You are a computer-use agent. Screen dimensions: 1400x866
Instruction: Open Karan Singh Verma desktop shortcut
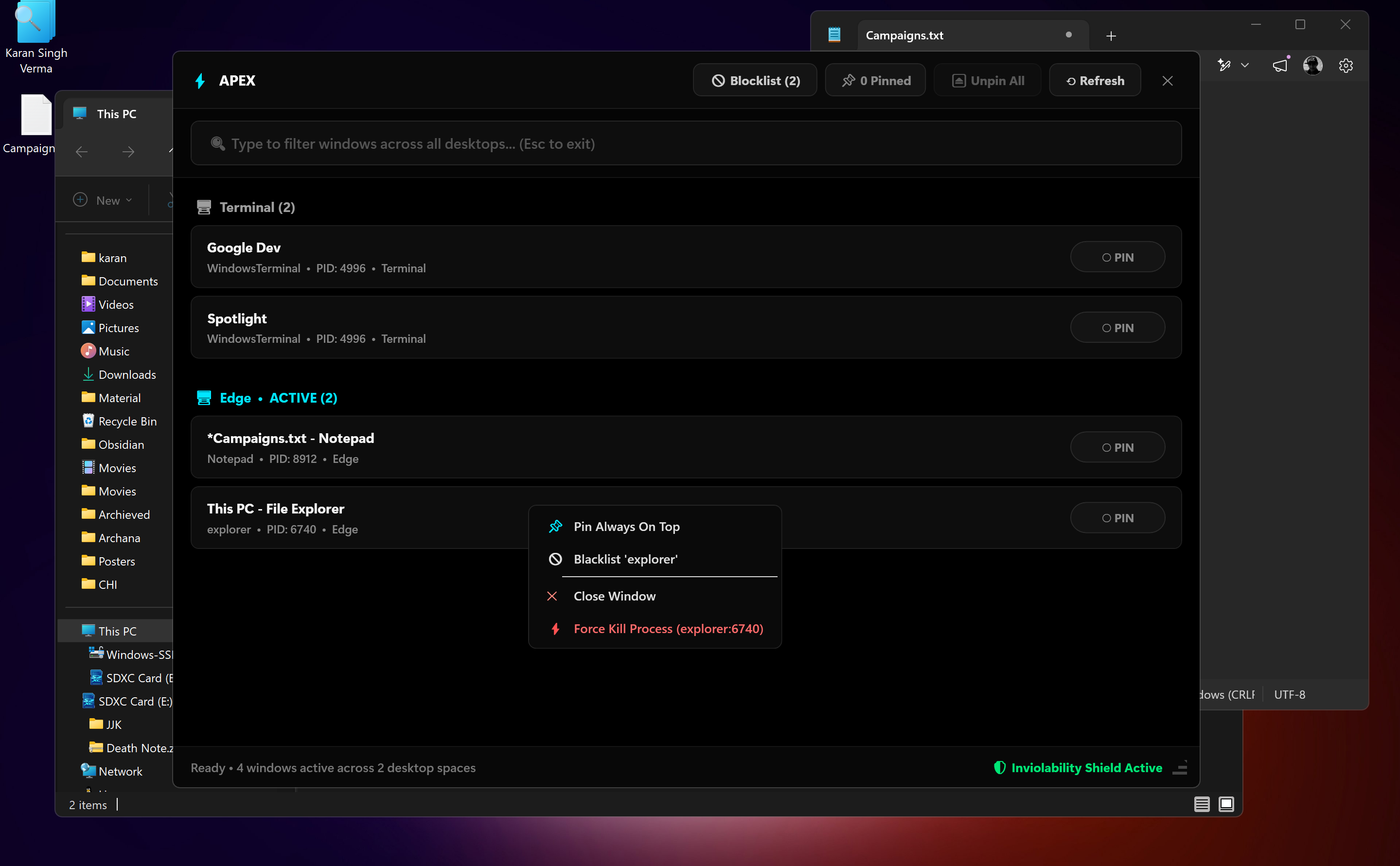[36, 37]
